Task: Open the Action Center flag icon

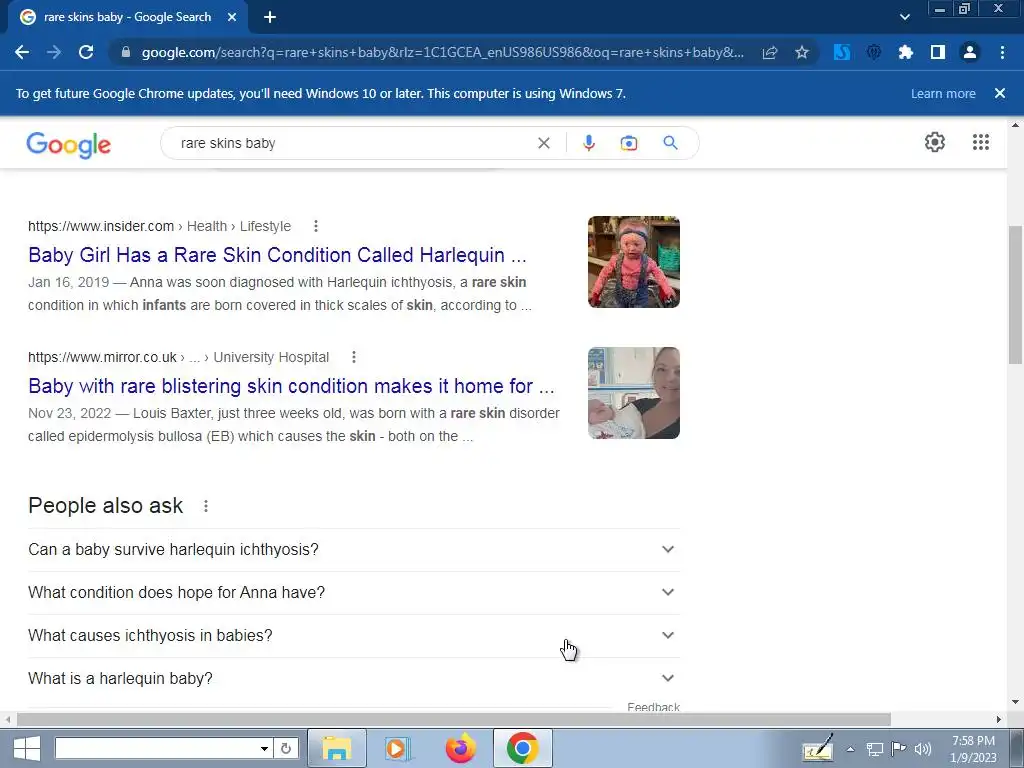Action: click(x=899, y=749)
